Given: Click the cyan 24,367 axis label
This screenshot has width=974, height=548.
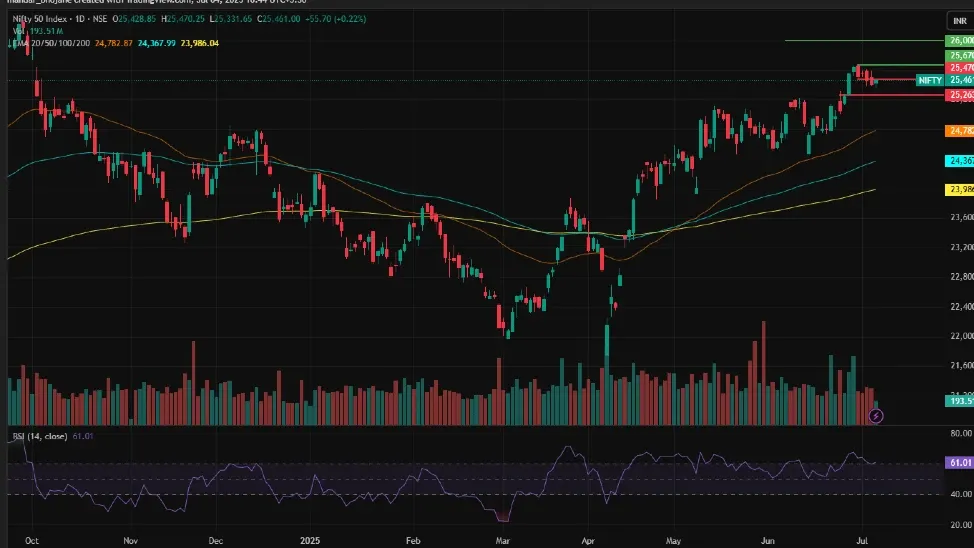Looking at the screenshot, I should (959, 161).
